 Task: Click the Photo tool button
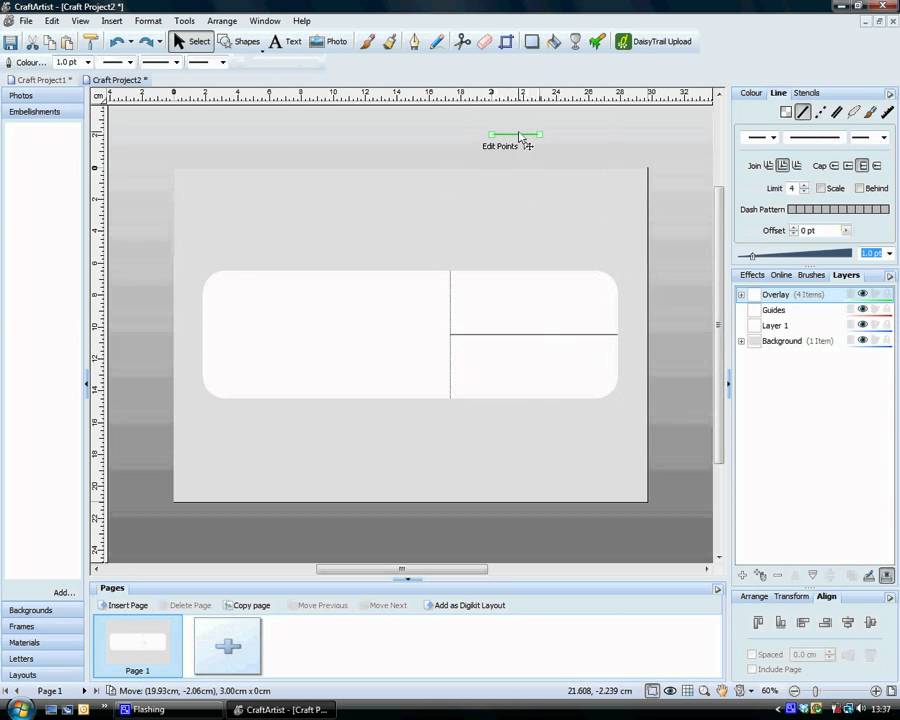pyautogui.click(x=328, y=41)
